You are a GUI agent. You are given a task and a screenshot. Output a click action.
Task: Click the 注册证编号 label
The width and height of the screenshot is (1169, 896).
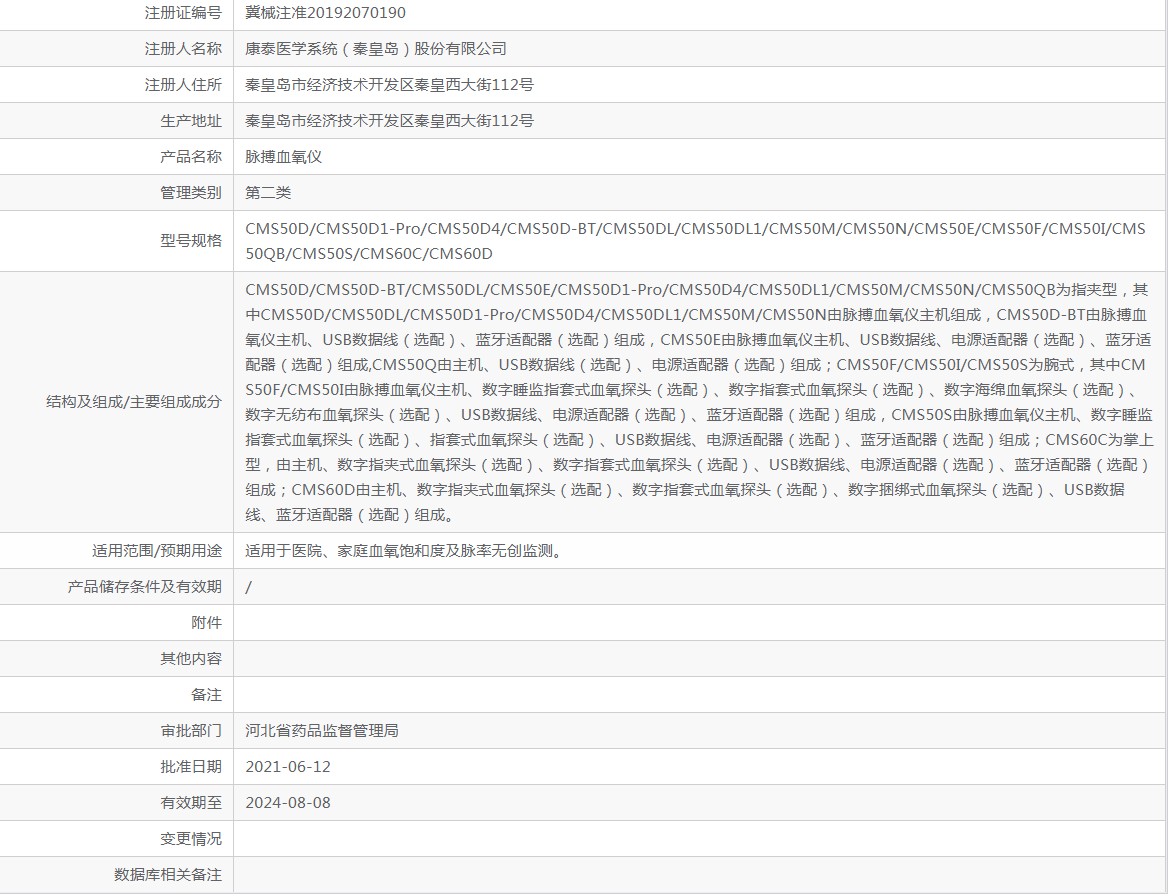click(183, 13)
